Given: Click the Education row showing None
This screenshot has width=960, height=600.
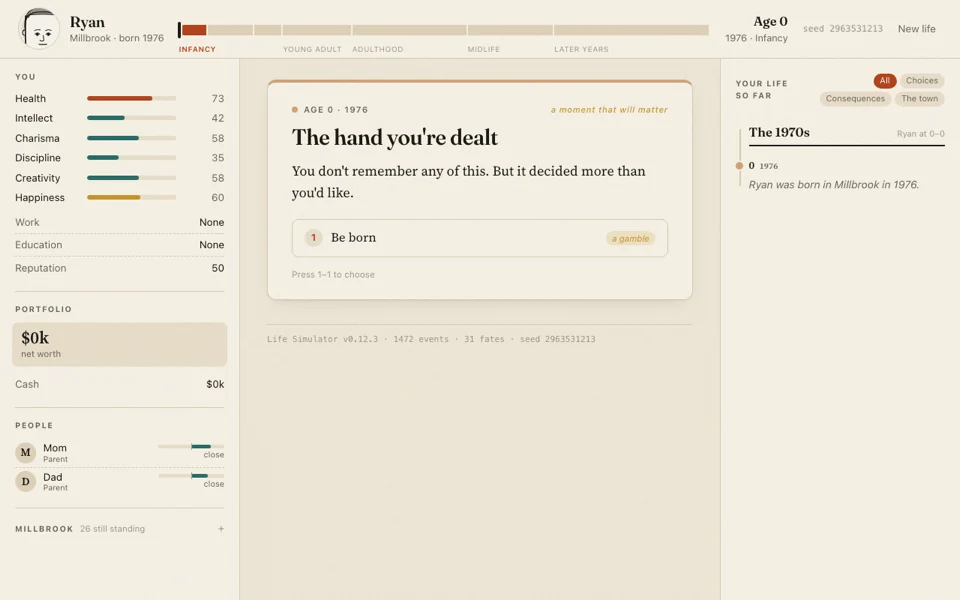Looking at the screenshot, I should coord(119,245).
